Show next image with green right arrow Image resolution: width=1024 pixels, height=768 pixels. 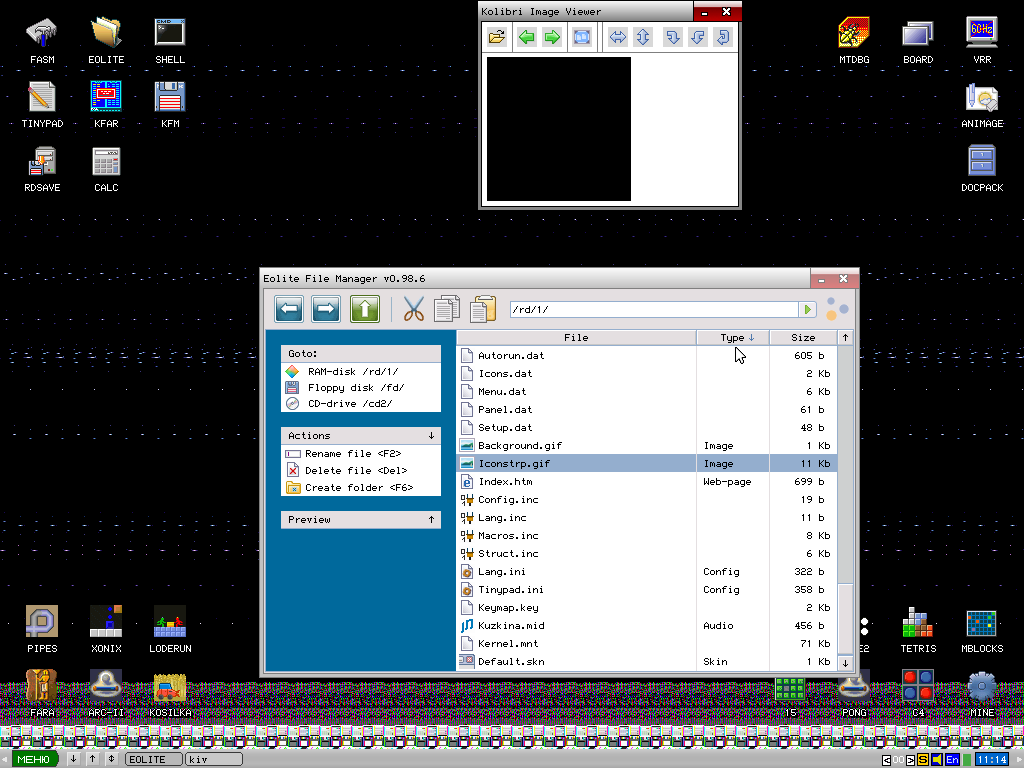pyautogui.click(x=552, y=38)
